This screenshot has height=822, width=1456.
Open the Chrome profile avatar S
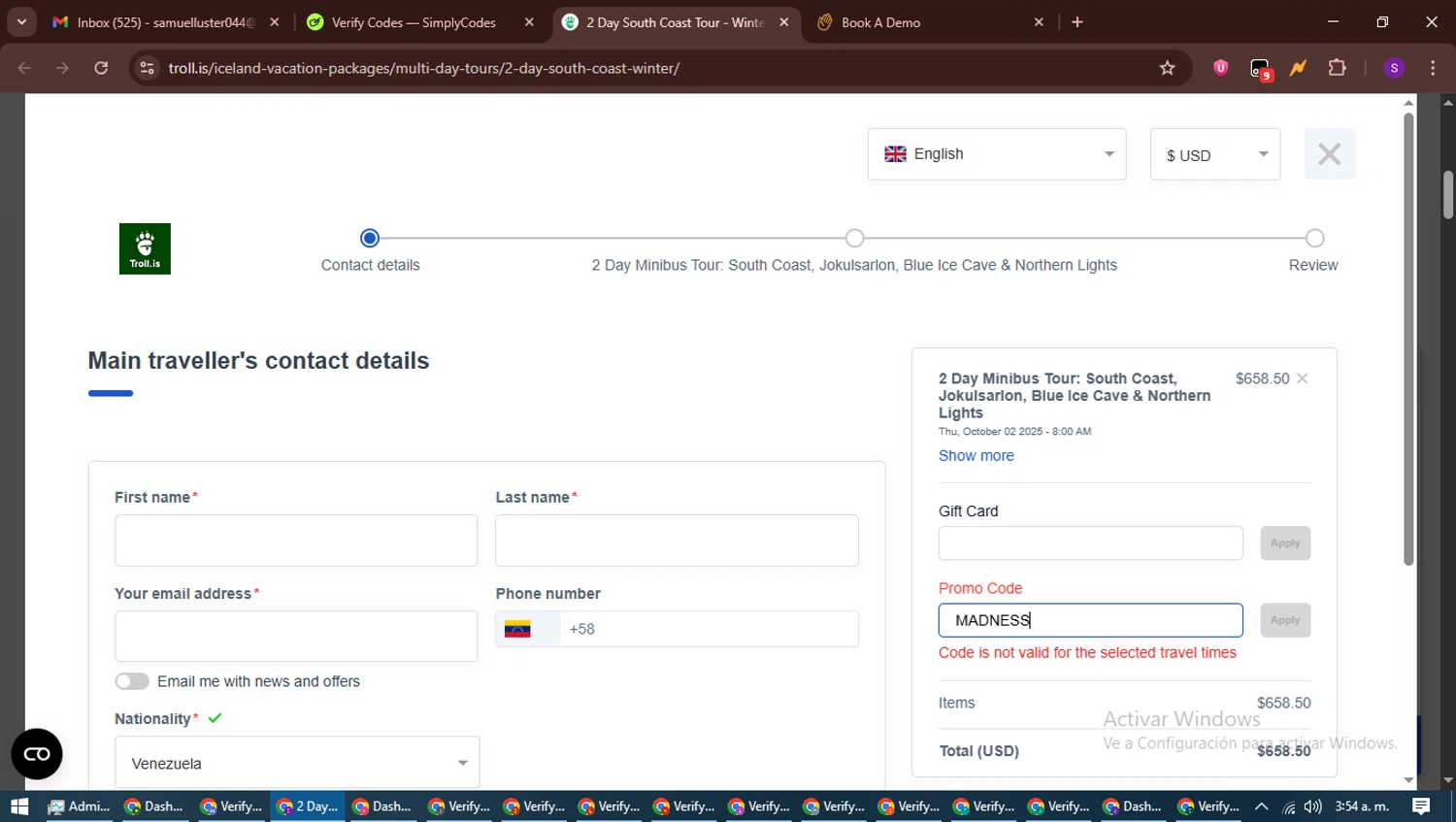[1394, 68]
